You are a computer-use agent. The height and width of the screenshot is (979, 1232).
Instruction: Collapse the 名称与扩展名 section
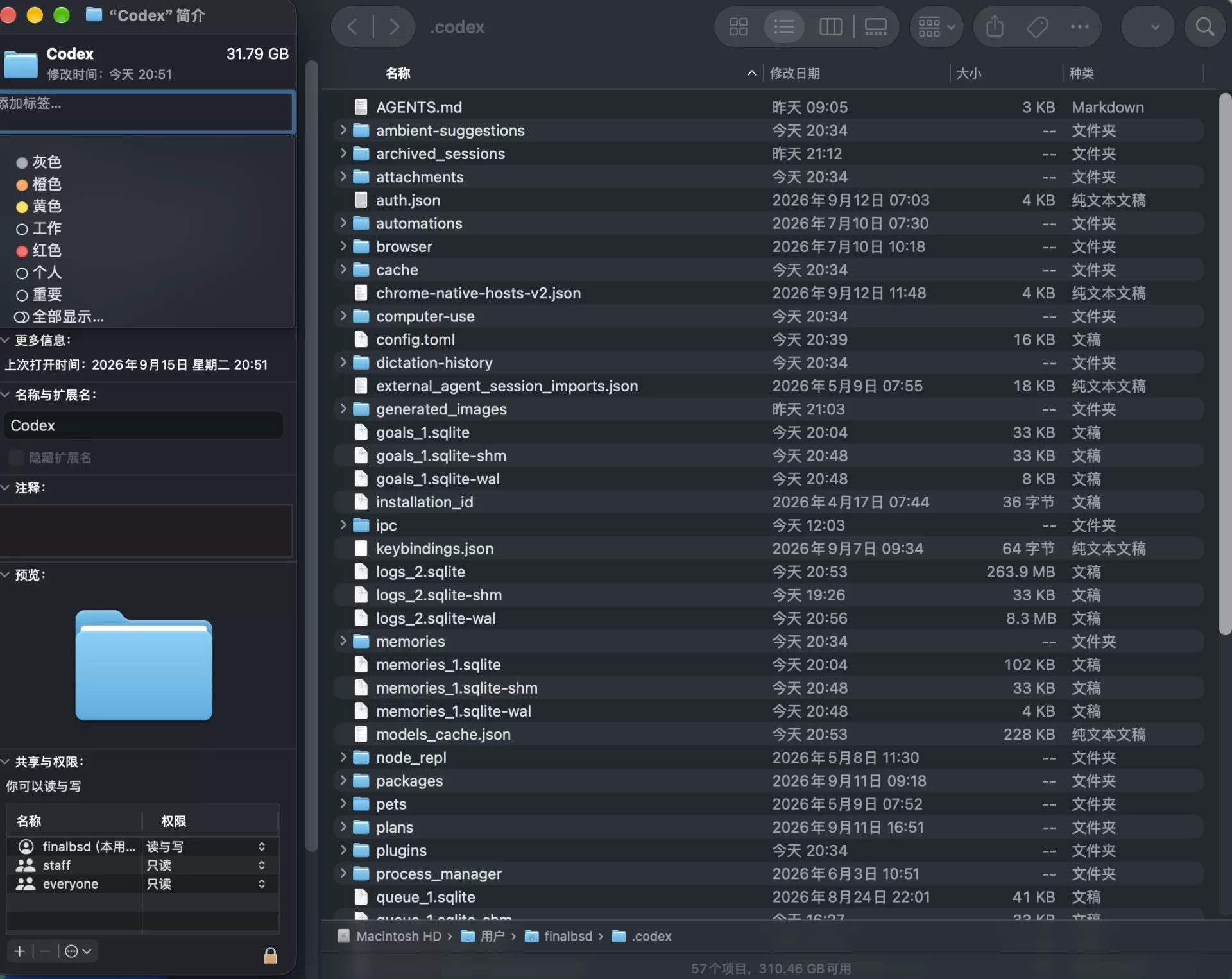5,395
